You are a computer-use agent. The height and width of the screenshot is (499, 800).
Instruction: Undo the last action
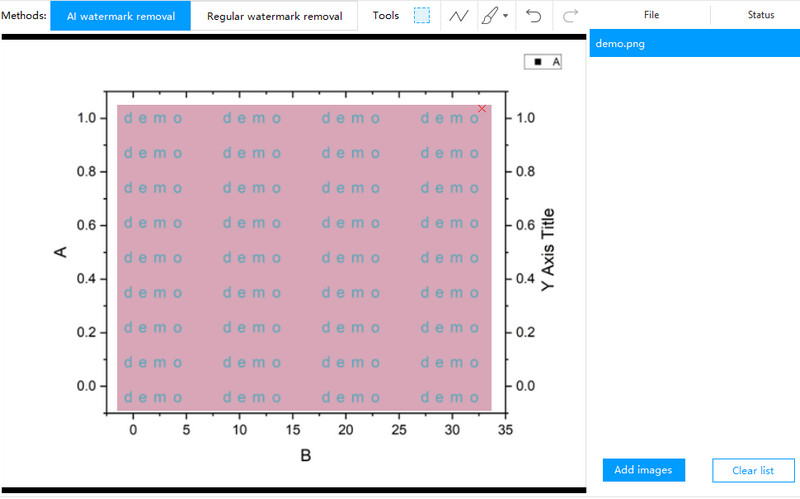[x=534, y=16]
